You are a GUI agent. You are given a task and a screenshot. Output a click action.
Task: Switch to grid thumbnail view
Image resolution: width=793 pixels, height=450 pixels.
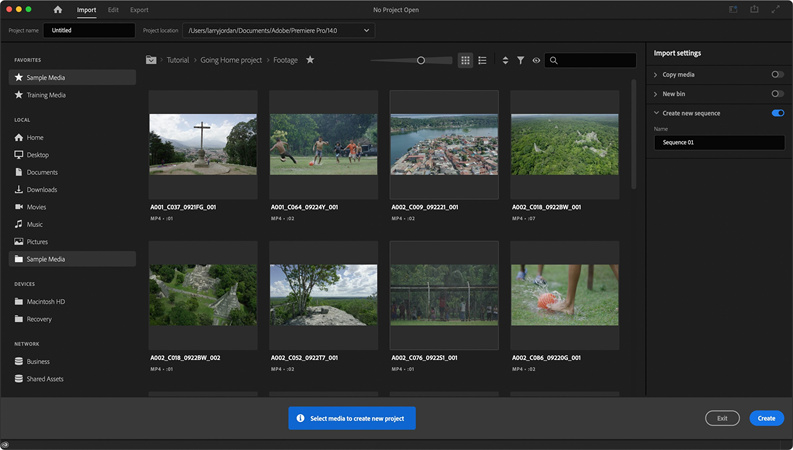(x=465, y=60)
